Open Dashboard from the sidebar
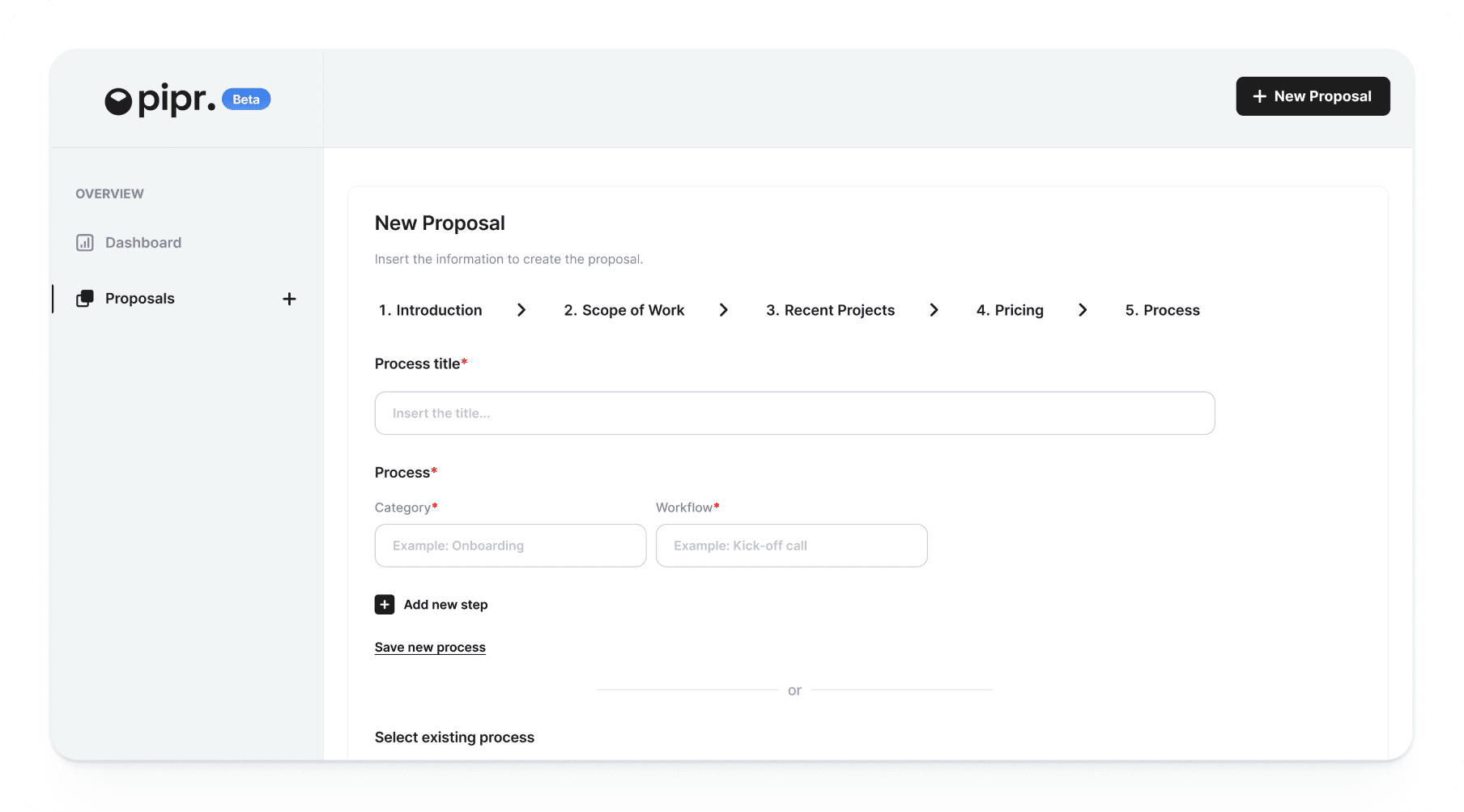Image resolution: width=1464 pixels, height=812 pixels. coord(143,243)
